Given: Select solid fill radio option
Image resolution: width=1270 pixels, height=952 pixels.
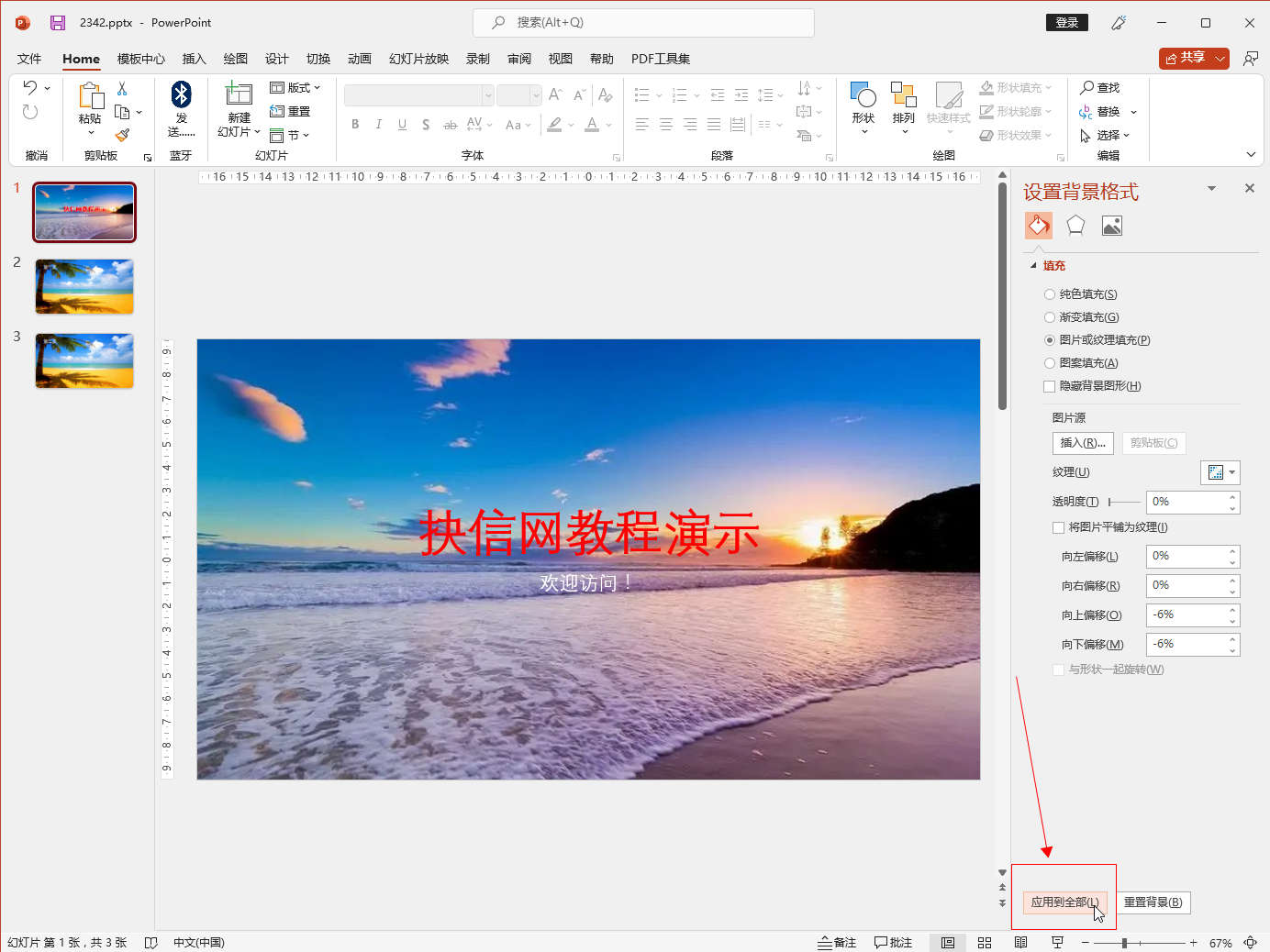Looking at the screenshot, I should point(1050,294).
